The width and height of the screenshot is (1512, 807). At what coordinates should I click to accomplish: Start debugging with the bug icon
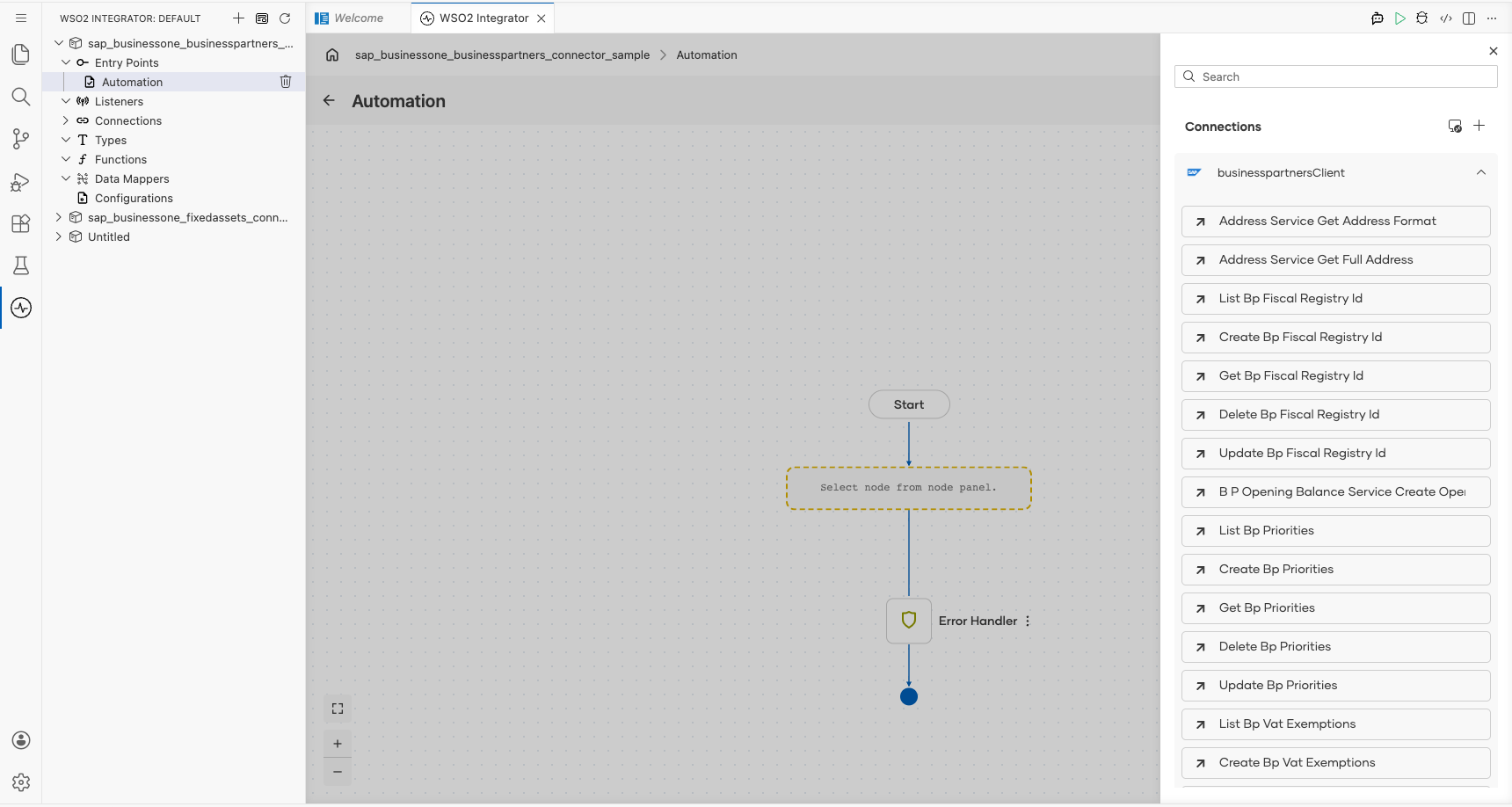coord(1422,18)
